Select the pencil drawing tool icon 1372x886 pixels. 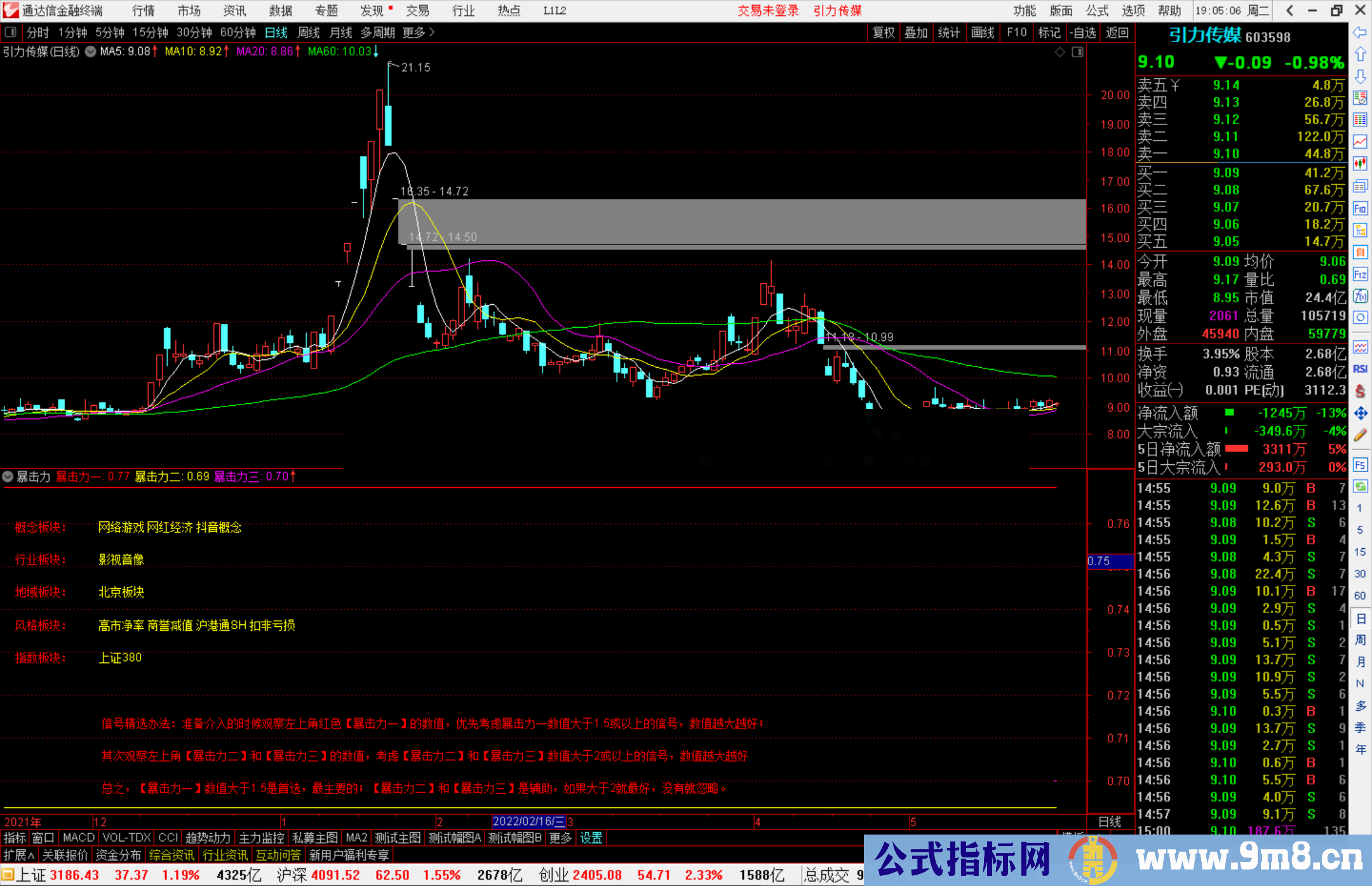point(1360,435)
